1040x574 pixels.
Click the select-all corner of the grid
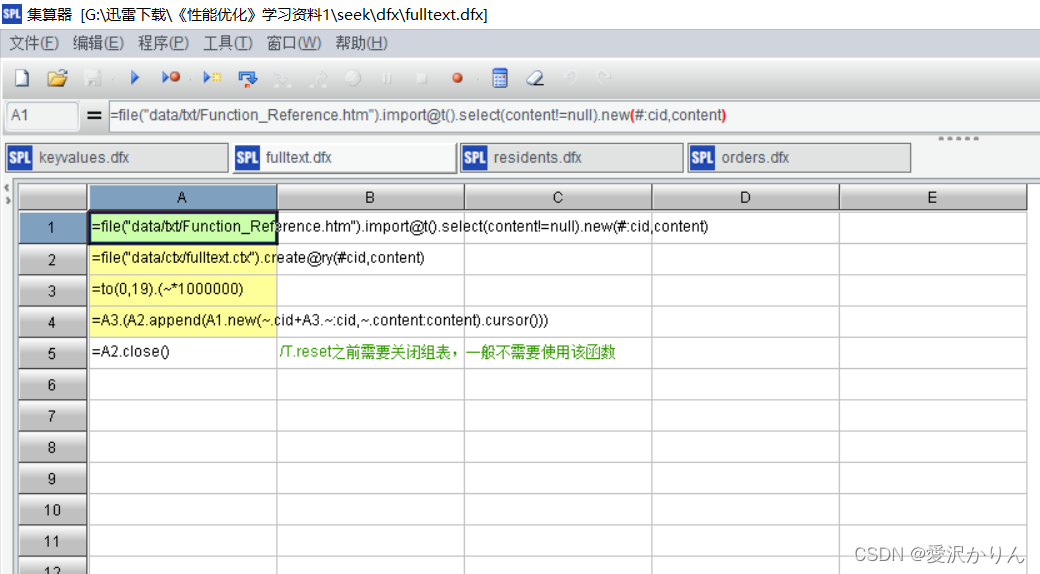(x=52, y=198)
